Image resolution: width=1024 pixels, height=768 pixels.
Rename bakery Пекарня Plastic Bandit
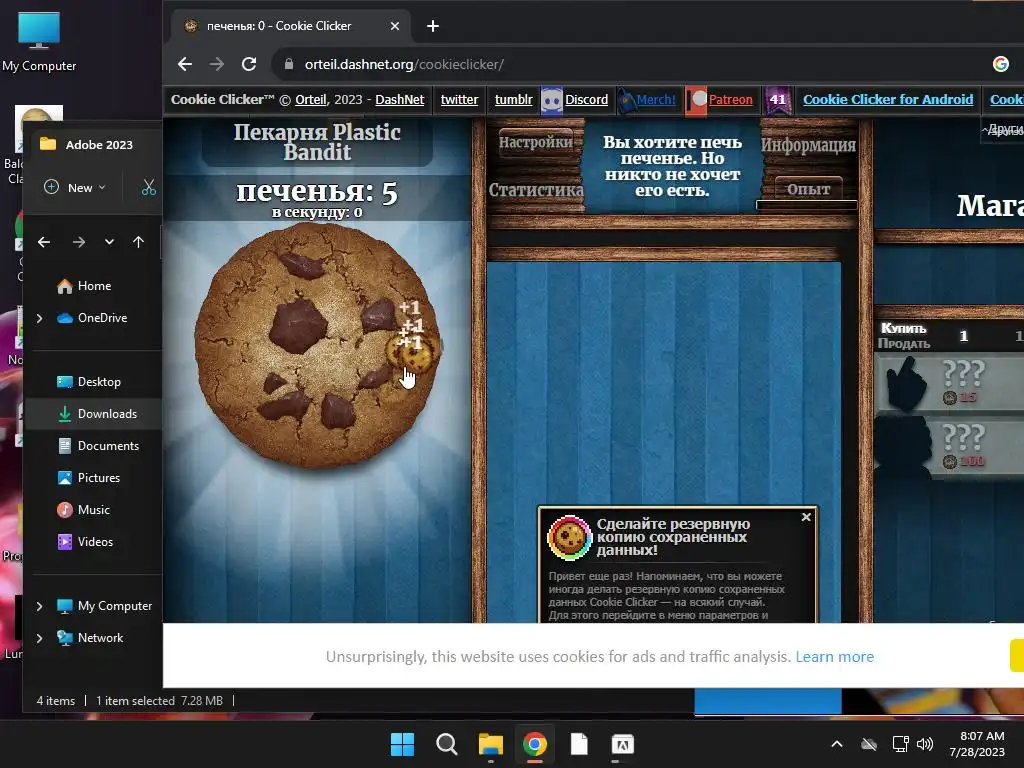pyautogui.click(x=317, y=142)
